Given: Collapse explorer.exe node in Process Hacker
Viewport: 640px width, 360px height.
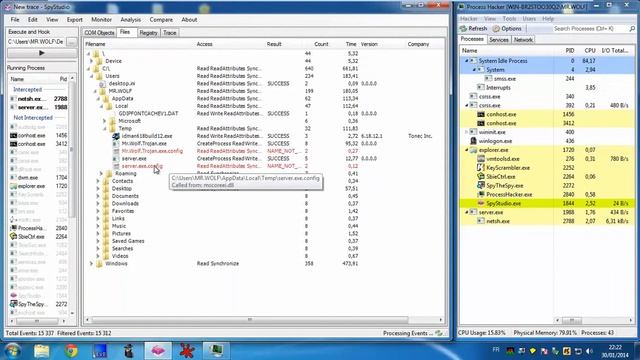Looking at the screenshot, I should coord(467,150).
